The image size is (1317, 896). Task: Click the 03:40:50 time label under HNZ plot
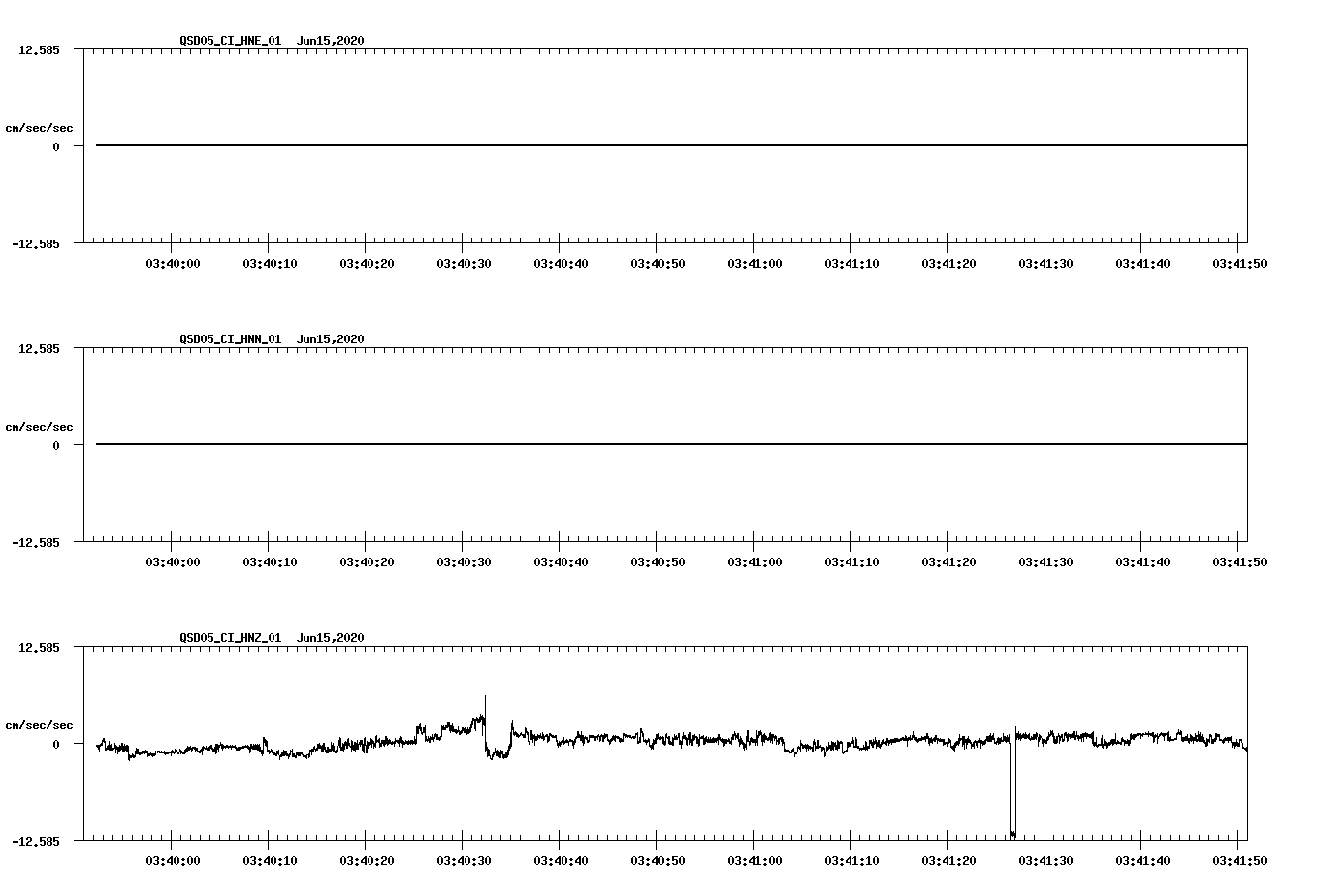658,860
